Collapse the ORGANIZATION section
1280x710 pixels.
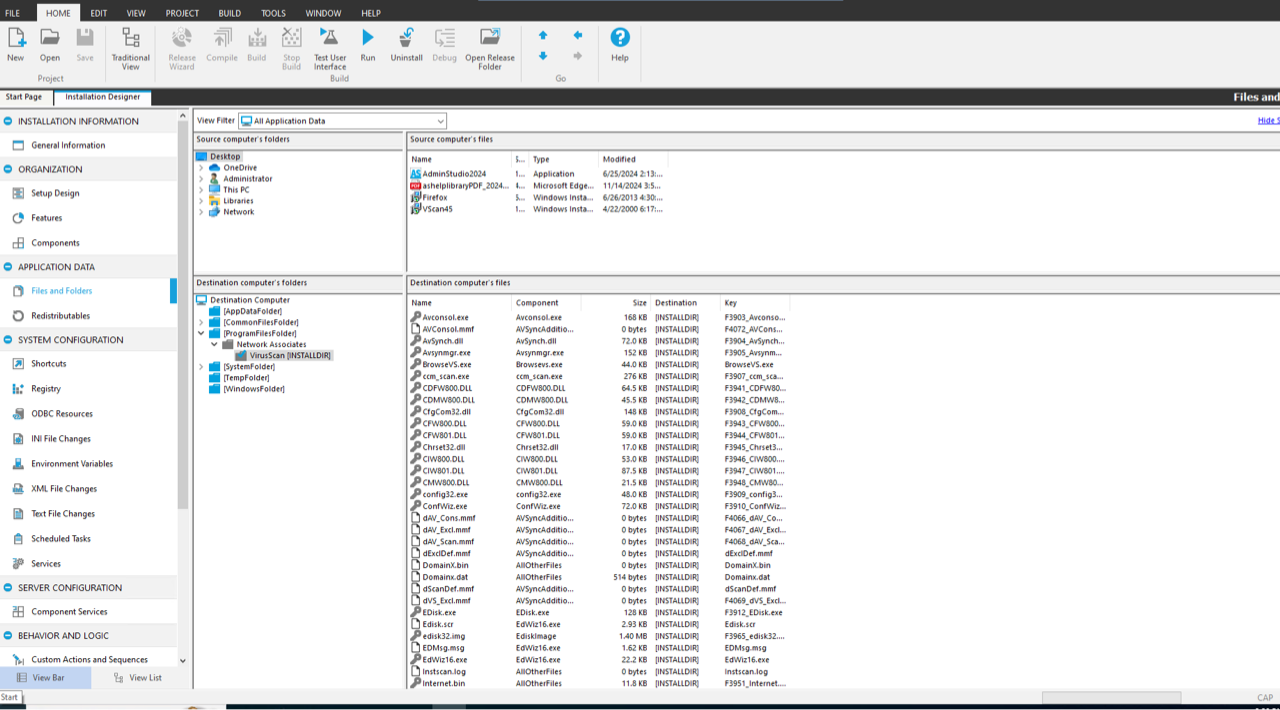coord(9,170)
